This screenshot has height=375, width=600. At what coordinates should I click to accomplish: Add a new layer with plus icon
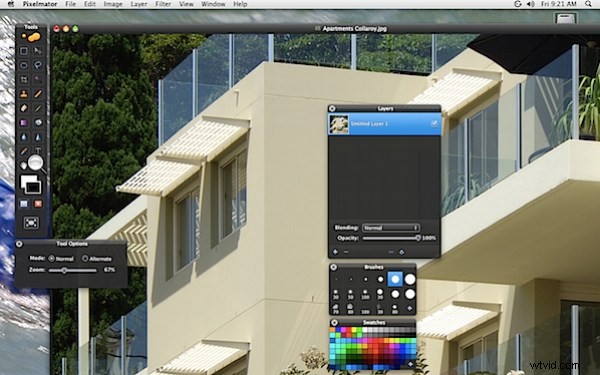coord(335,252)
